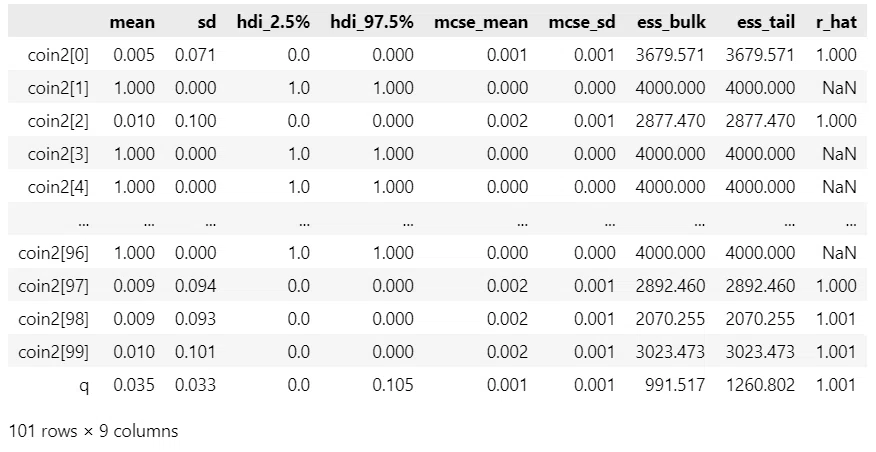Screen dimensions: 876x452
Task: Click the NaN r_hat value for coin2[1]
Action: (x=839, y=88)
